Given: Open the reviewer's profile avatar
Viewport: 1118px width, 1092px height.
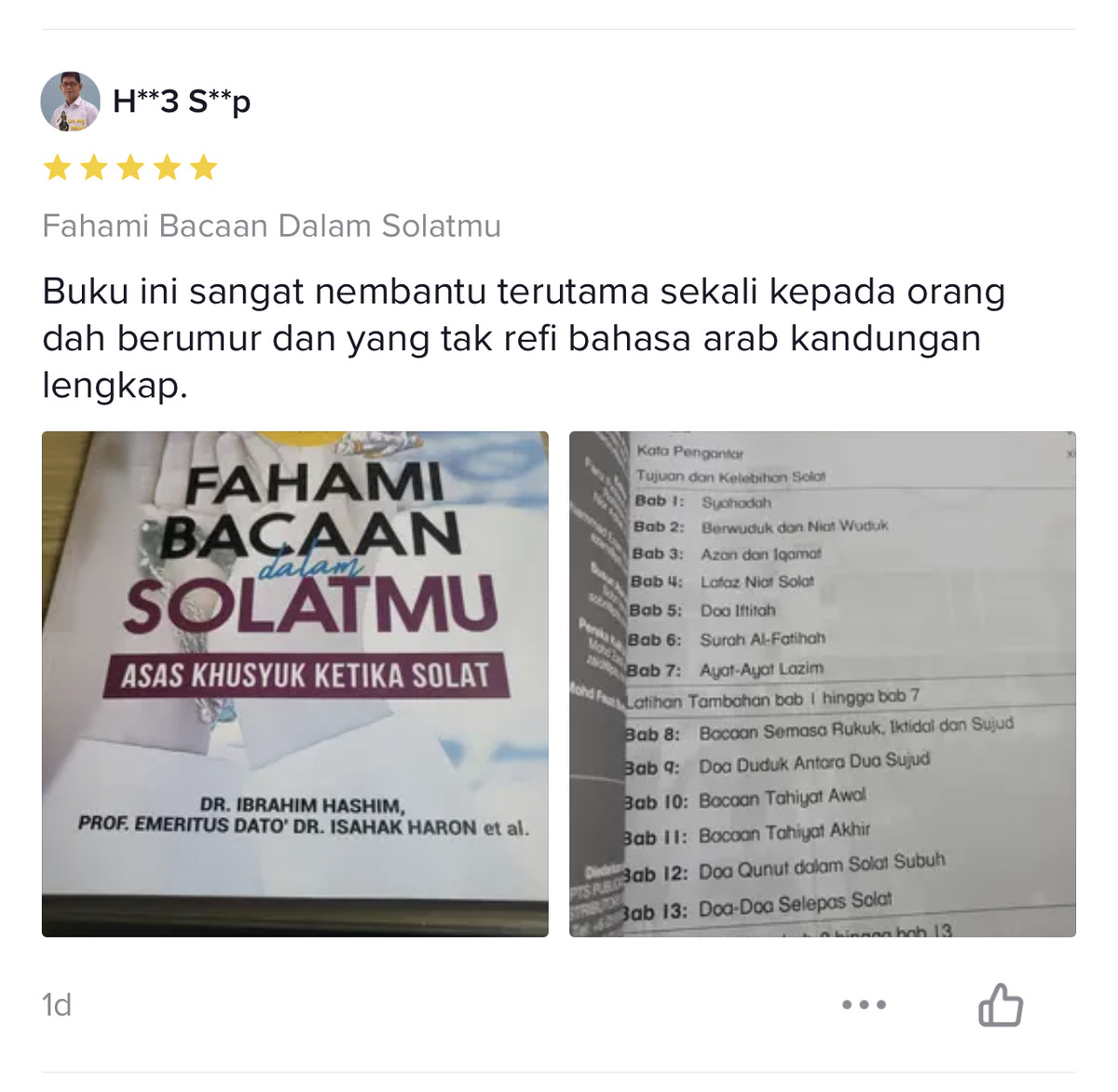Looking at the screenshot, I should 70,101.
